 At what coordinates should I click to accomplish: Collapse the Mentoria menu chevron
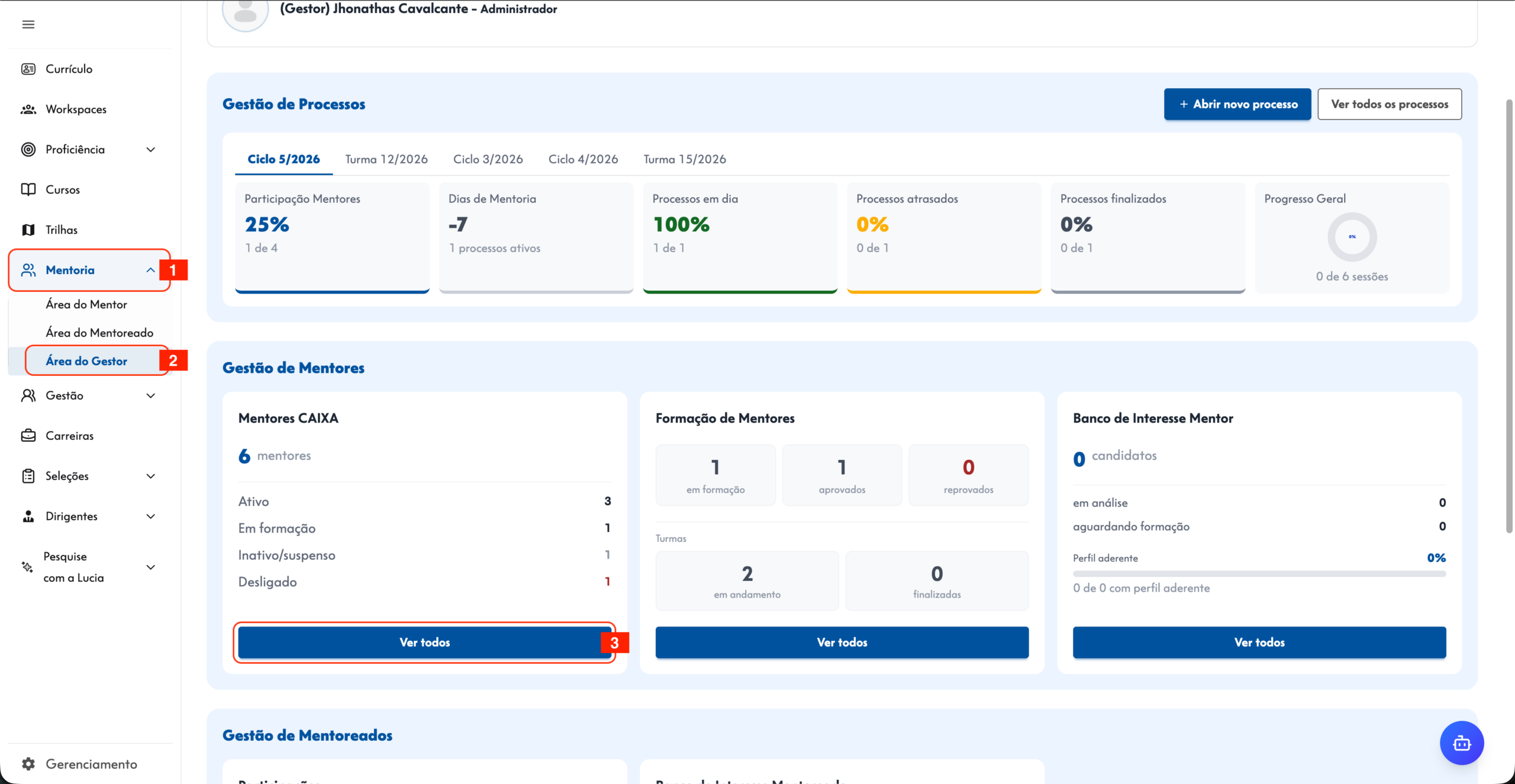(150, 270)
